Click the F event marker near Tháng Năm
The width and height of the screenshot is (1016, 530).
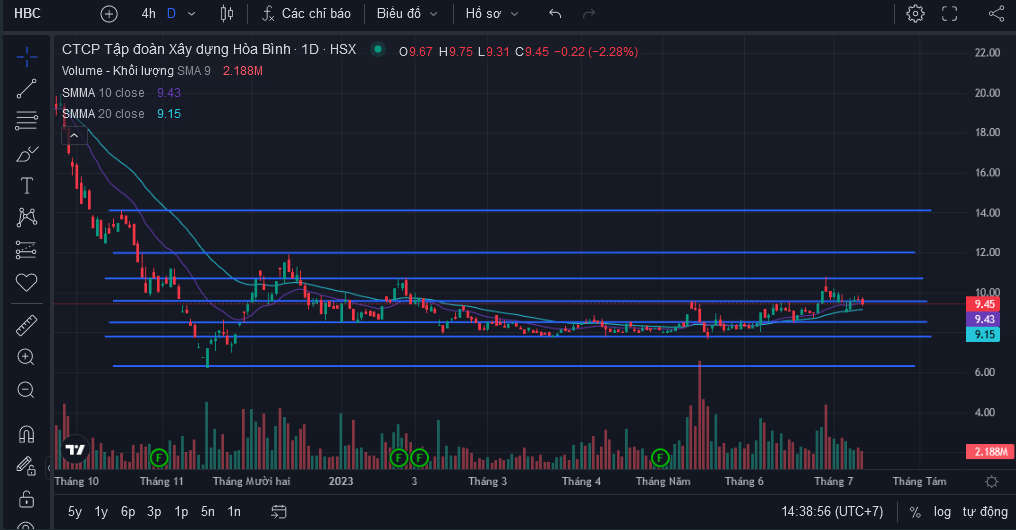coord(660,458)
